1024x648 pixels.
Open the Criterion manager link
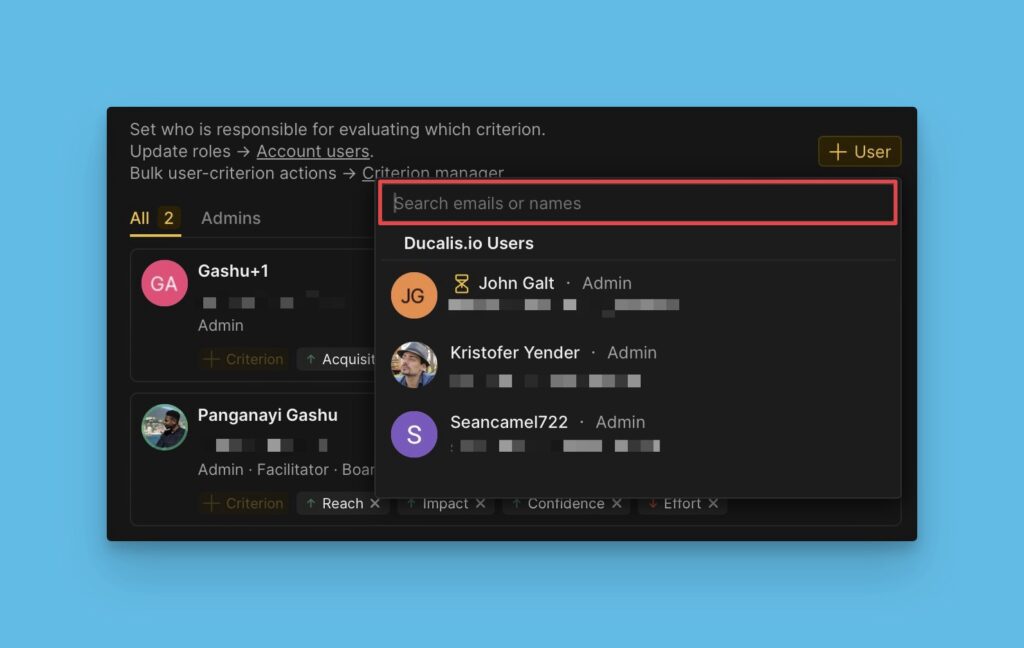click(432, 173)
